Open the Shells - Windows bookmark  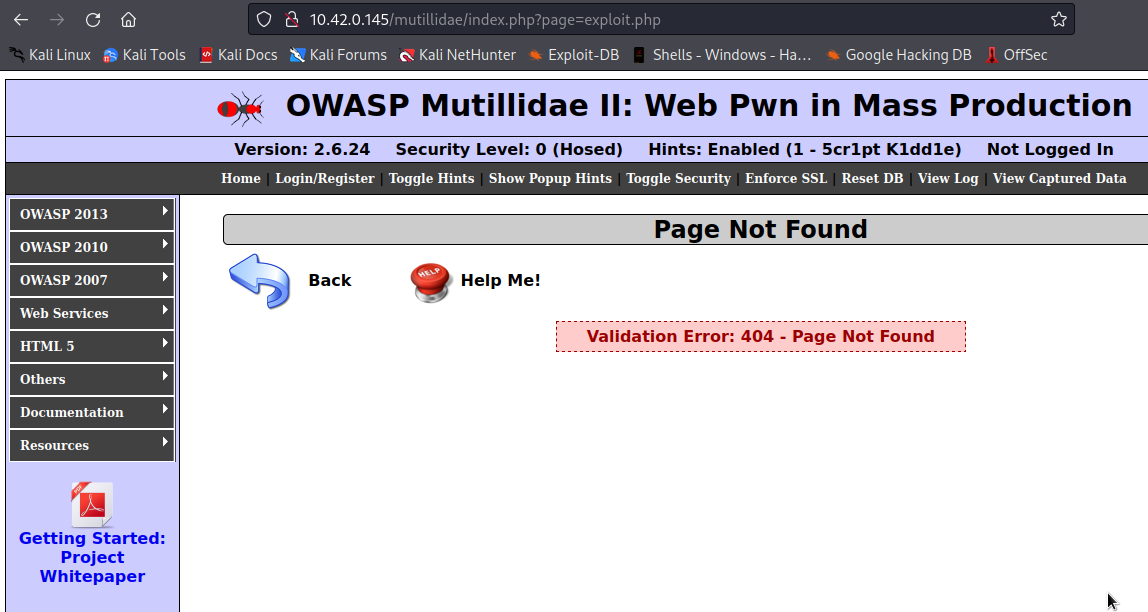[x=722, y=55]
